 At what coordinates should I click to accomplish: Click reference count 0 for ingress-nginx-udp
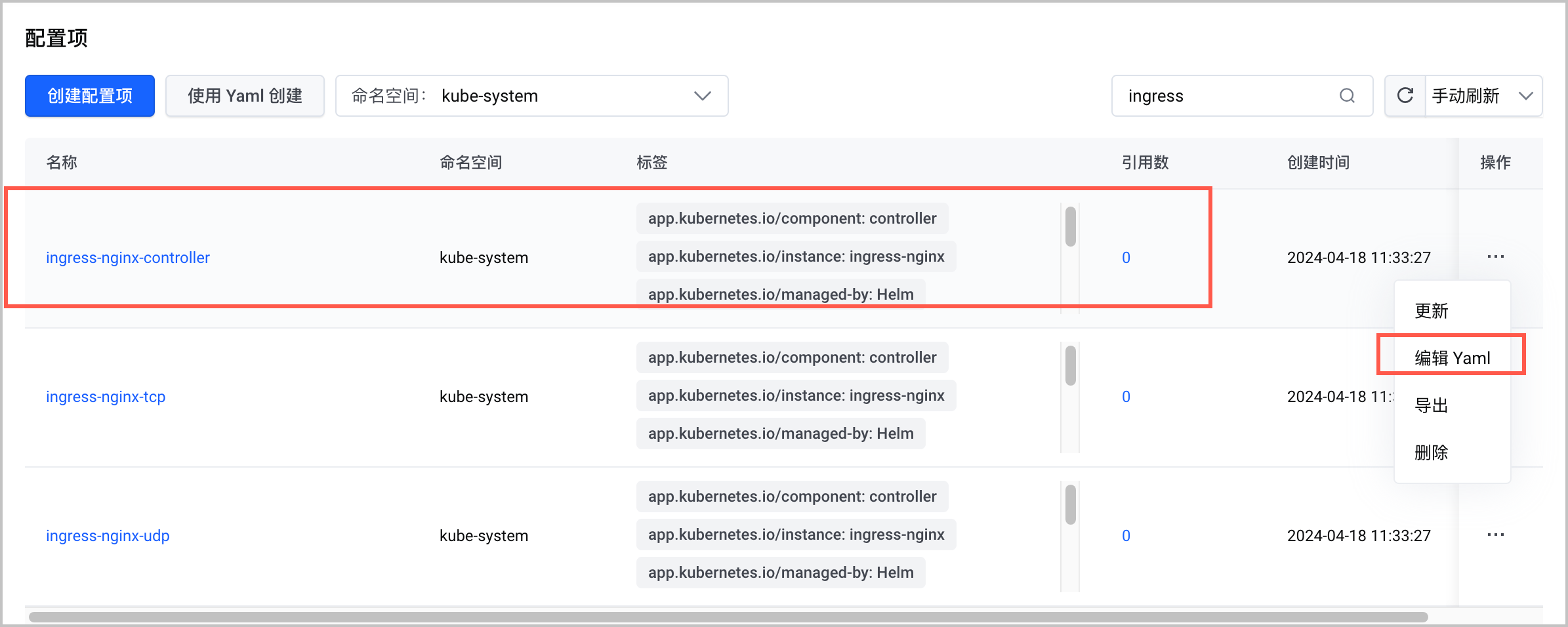(x=1126, y=536)
